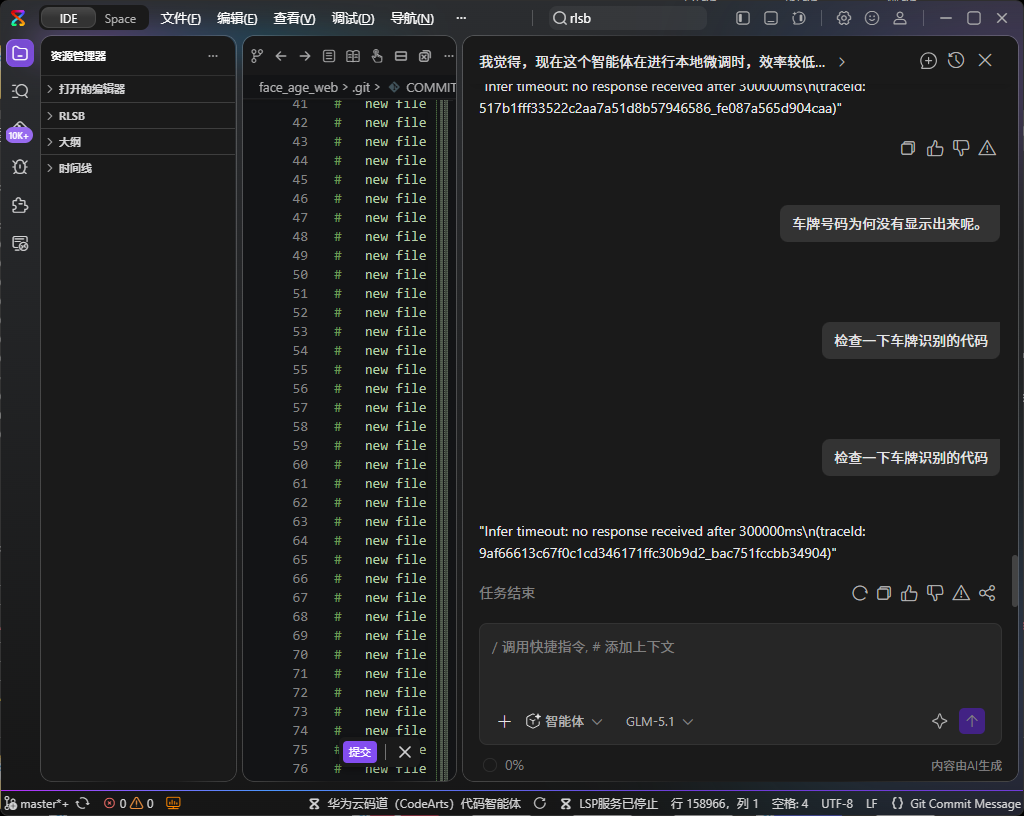Viewport: 1024px width, 816px height.
Task: Click the git branch icon in the editor toolbar
Action: point(257,56)
